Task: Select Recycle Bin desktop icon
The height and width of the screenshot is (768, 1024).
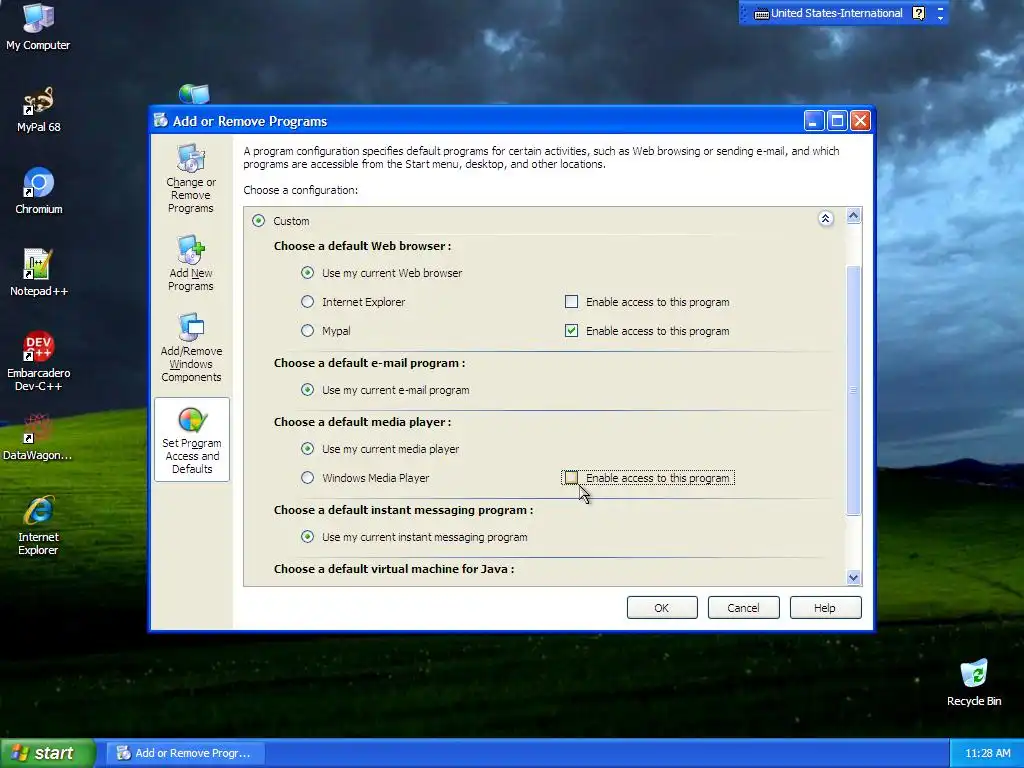Action: pos(974,683)
